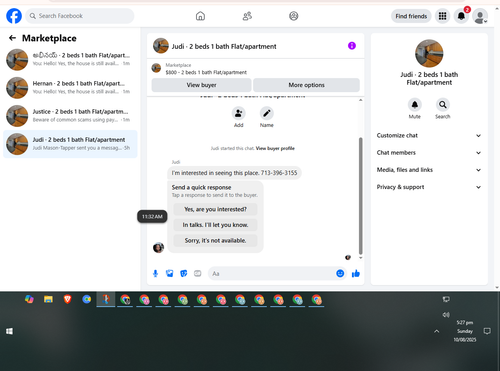Click the chat scroll-down arrow

[360, 258]
